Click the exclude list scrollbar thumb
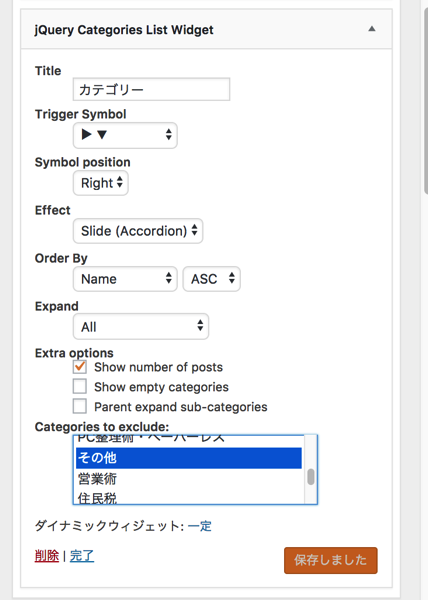This screenshot has width=428, height=600. [311, 477]
